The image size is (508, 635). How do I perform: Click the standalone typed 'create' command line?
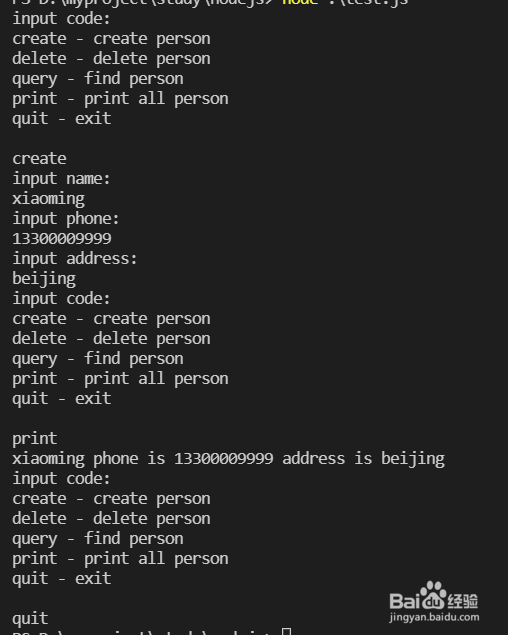[39, 159]
